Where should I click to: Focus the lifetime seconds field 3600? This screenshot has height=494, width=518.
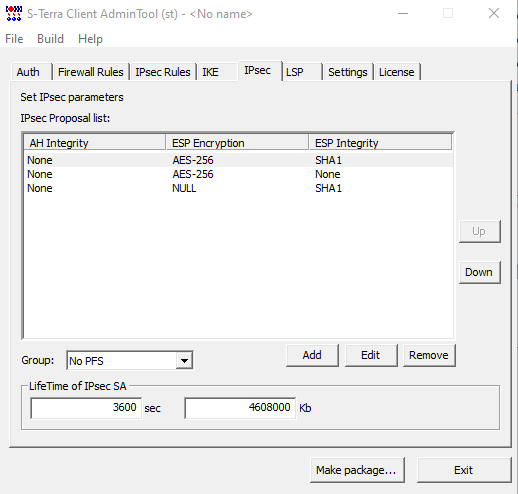pyautogui.click(x=86, y=408)
